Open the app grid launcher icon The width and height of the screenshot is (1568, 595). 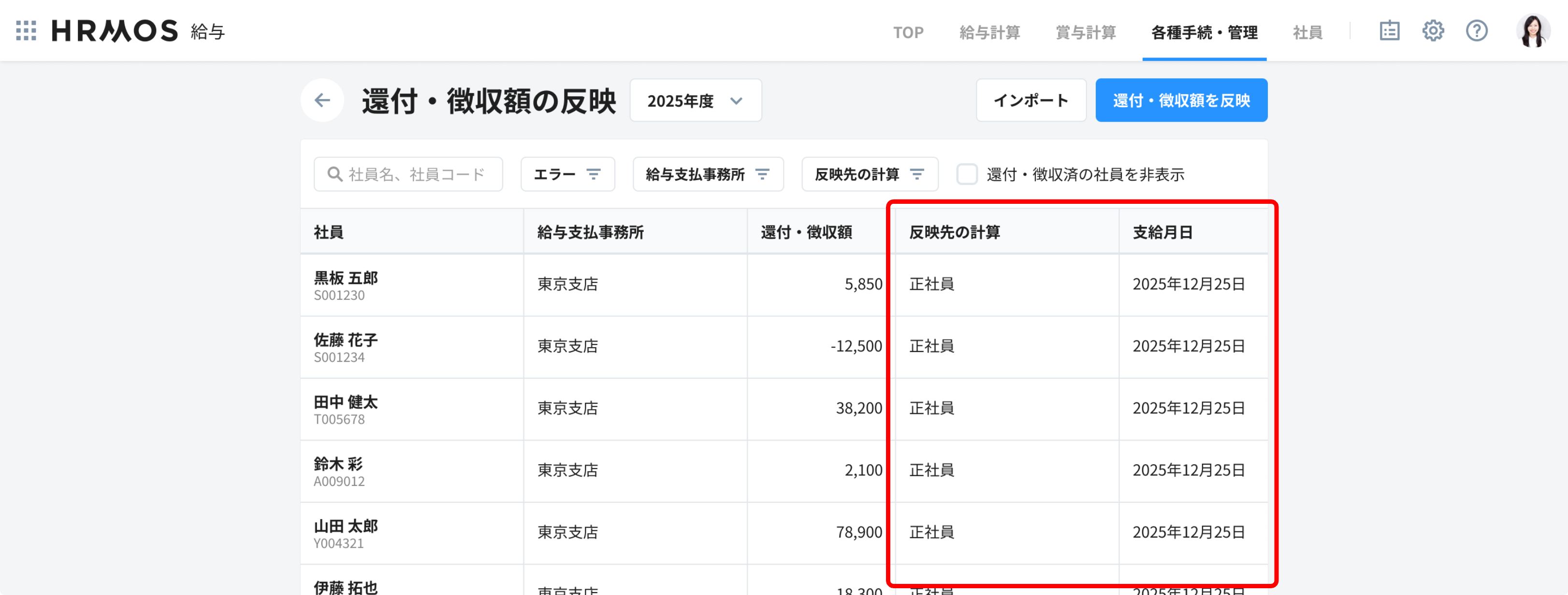pyautogui.click(x=26, y=30)
